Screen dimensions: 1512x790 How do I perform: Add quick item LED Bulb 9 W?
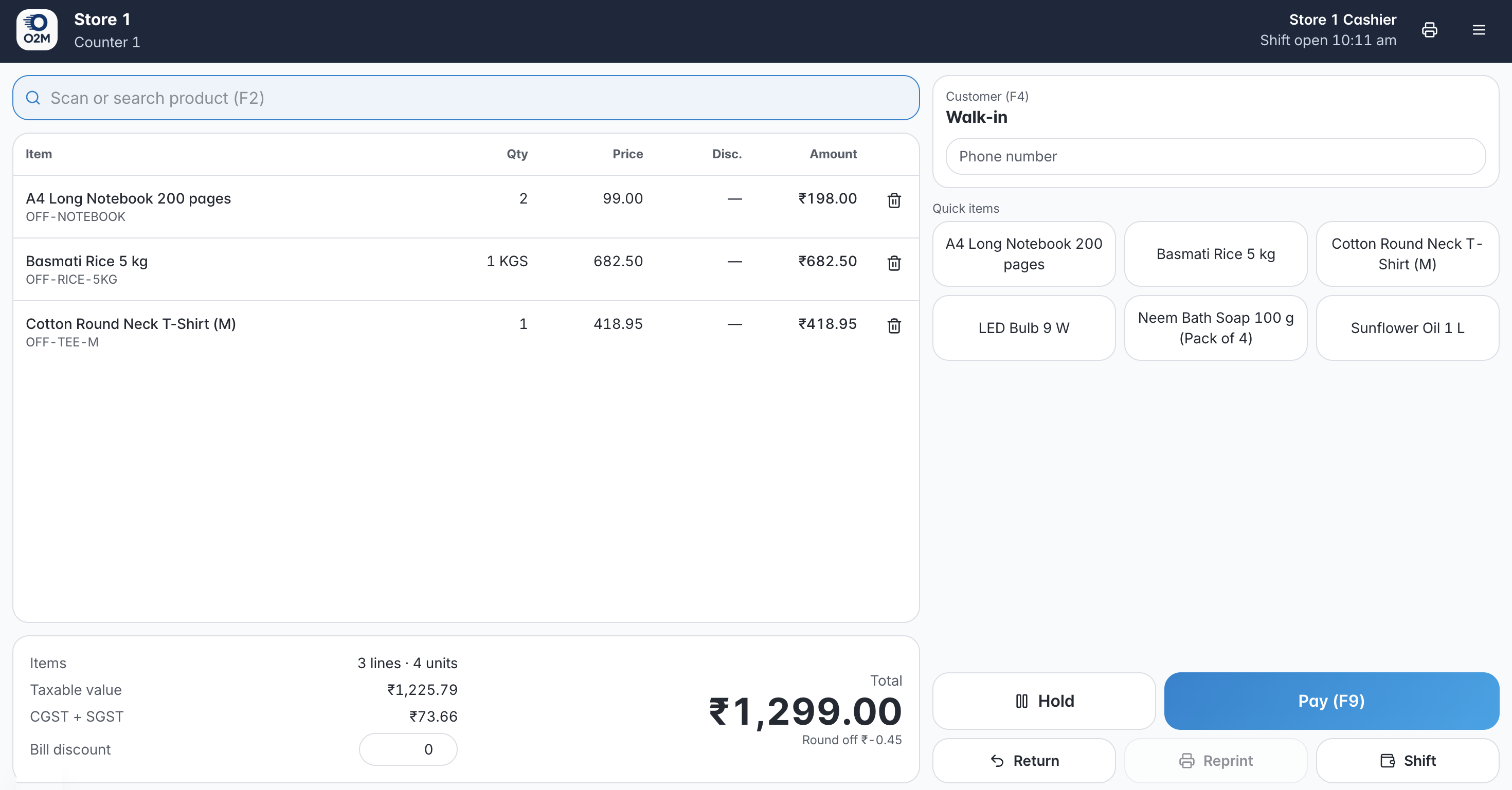[x=1023, y=328]
